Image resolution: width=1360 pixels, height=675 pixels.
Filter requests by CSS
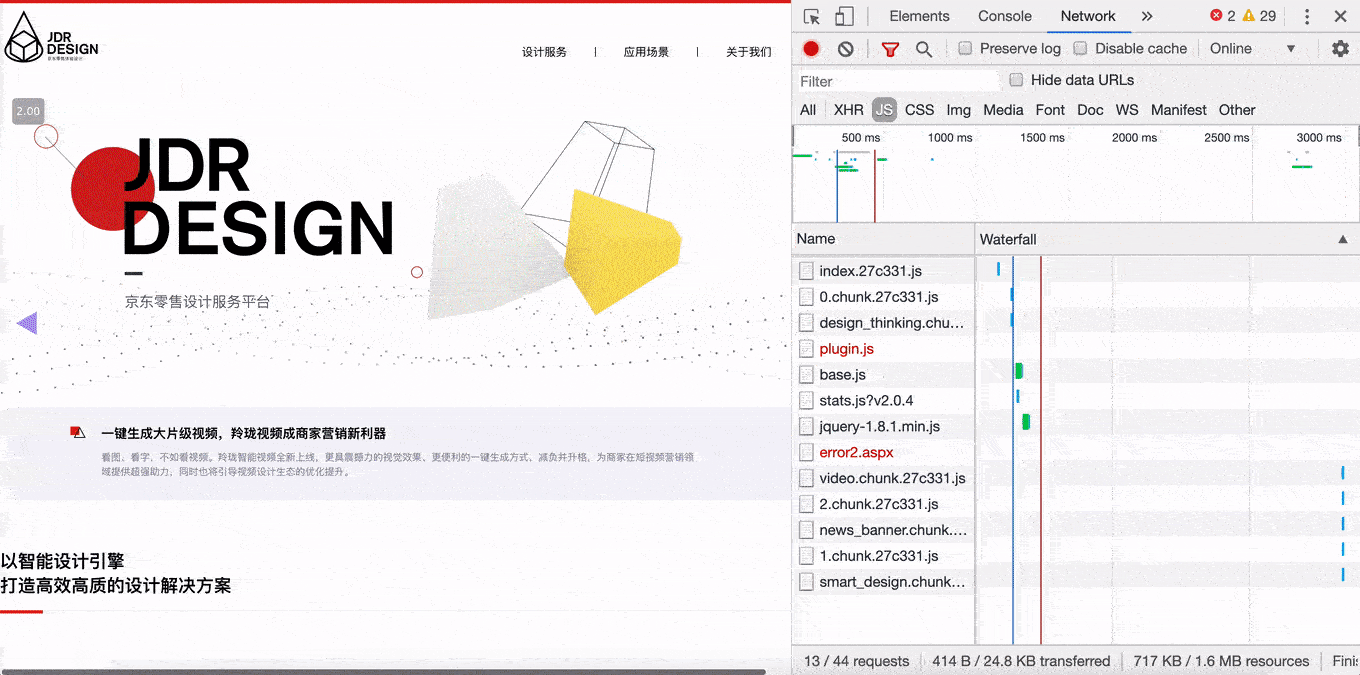click(919, 110)
